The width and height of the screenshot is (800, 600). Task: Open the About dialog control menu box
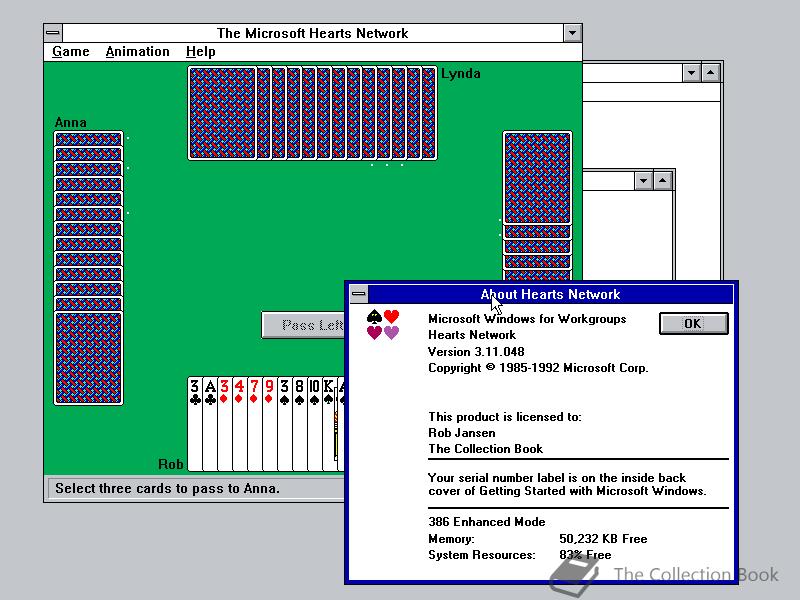[359, 294]
